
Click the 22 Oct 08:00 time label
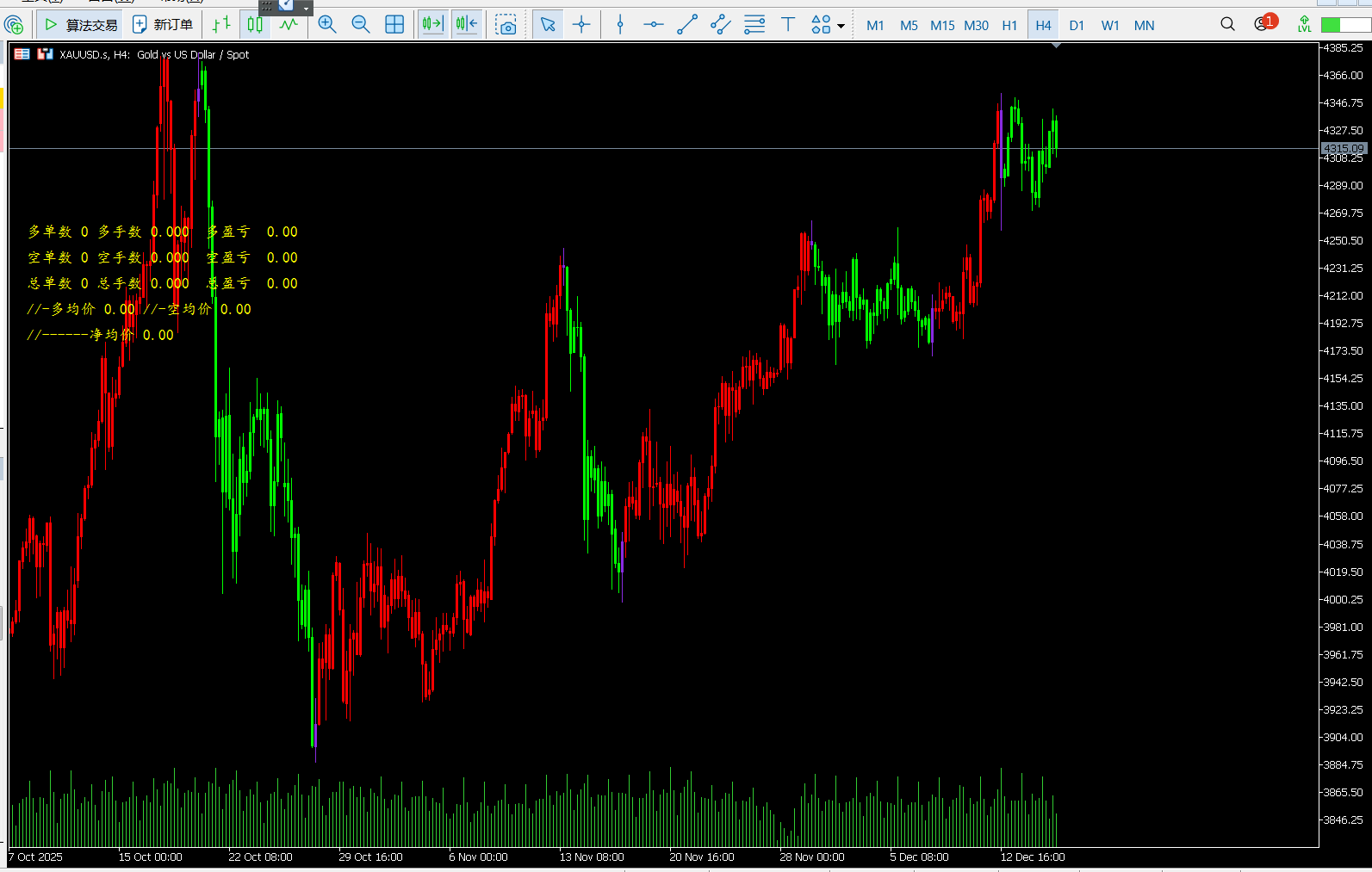pyautogui.click(x=260, y=857)
